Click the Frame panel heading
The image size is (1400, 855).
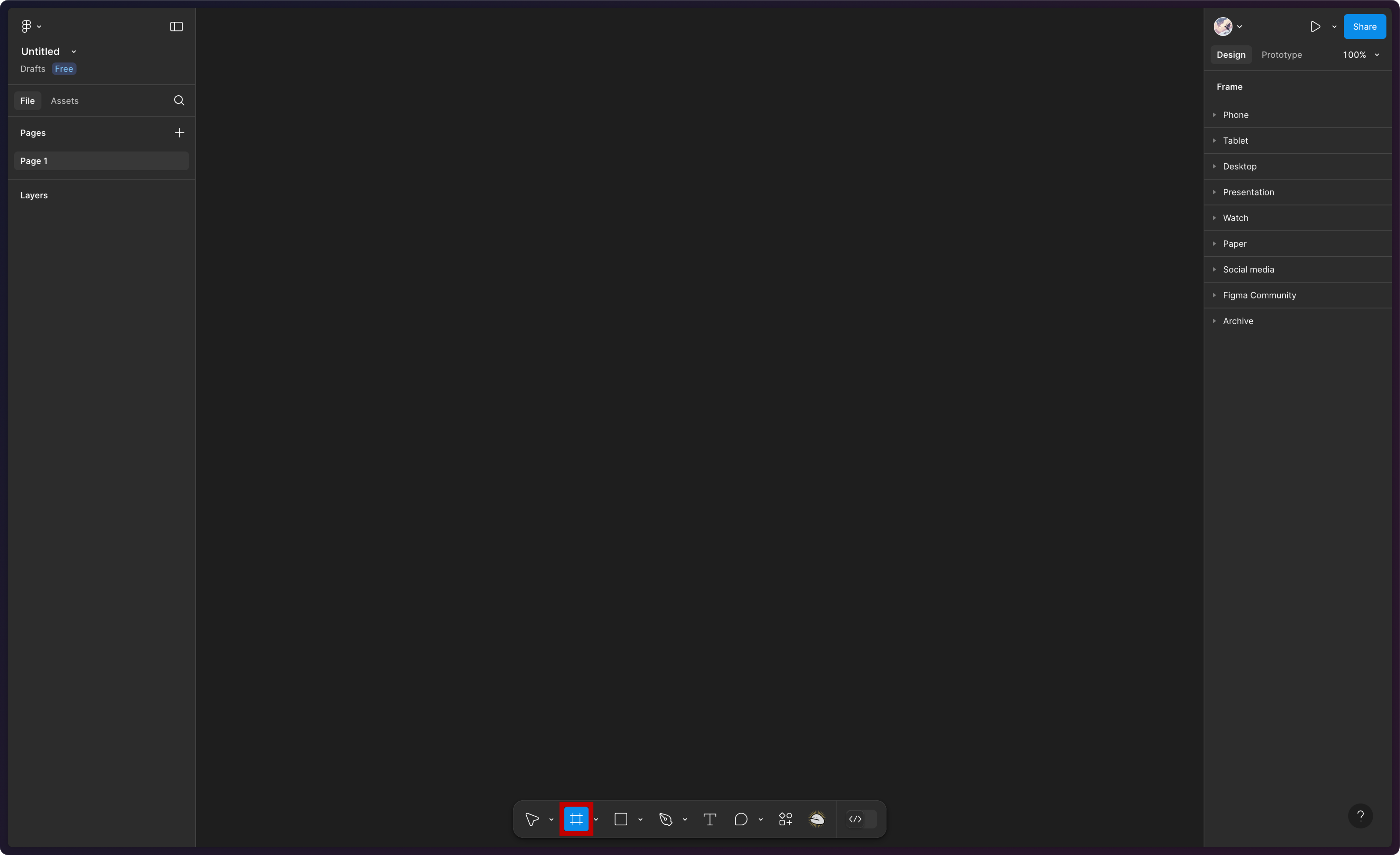pyautogui.click(x=1229, y=87)
